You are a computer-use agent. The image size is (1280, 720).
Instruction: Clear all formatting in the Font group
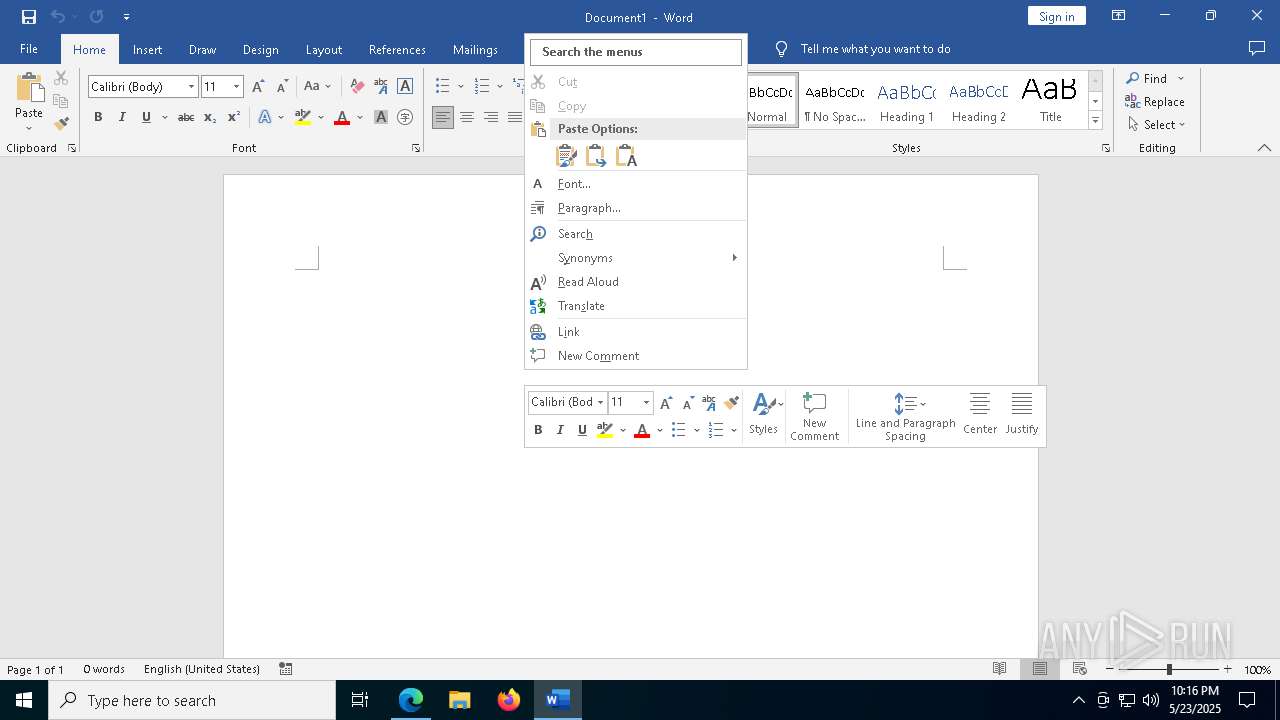[357, 87]
